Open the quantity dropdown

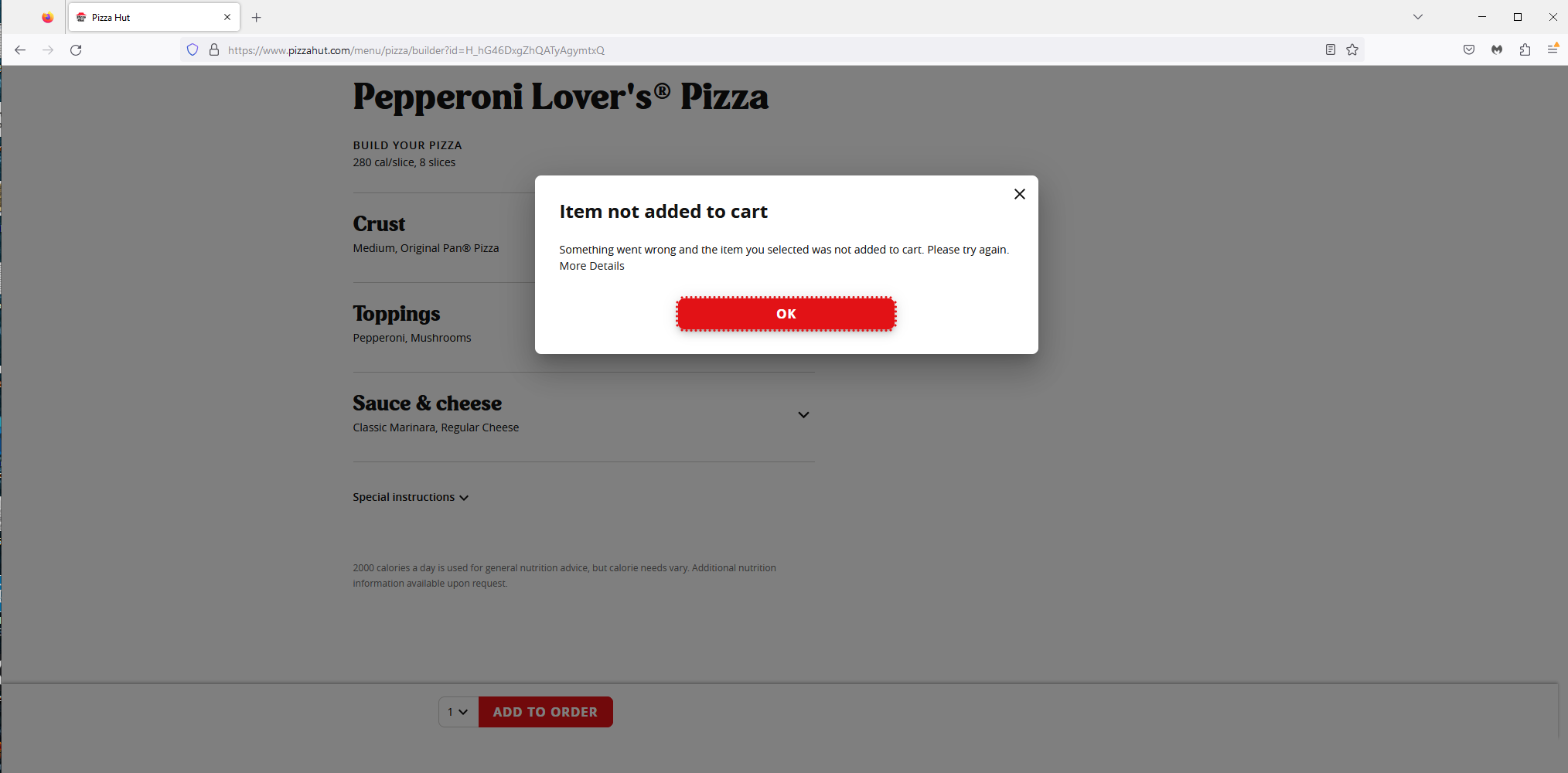[458, 712]
